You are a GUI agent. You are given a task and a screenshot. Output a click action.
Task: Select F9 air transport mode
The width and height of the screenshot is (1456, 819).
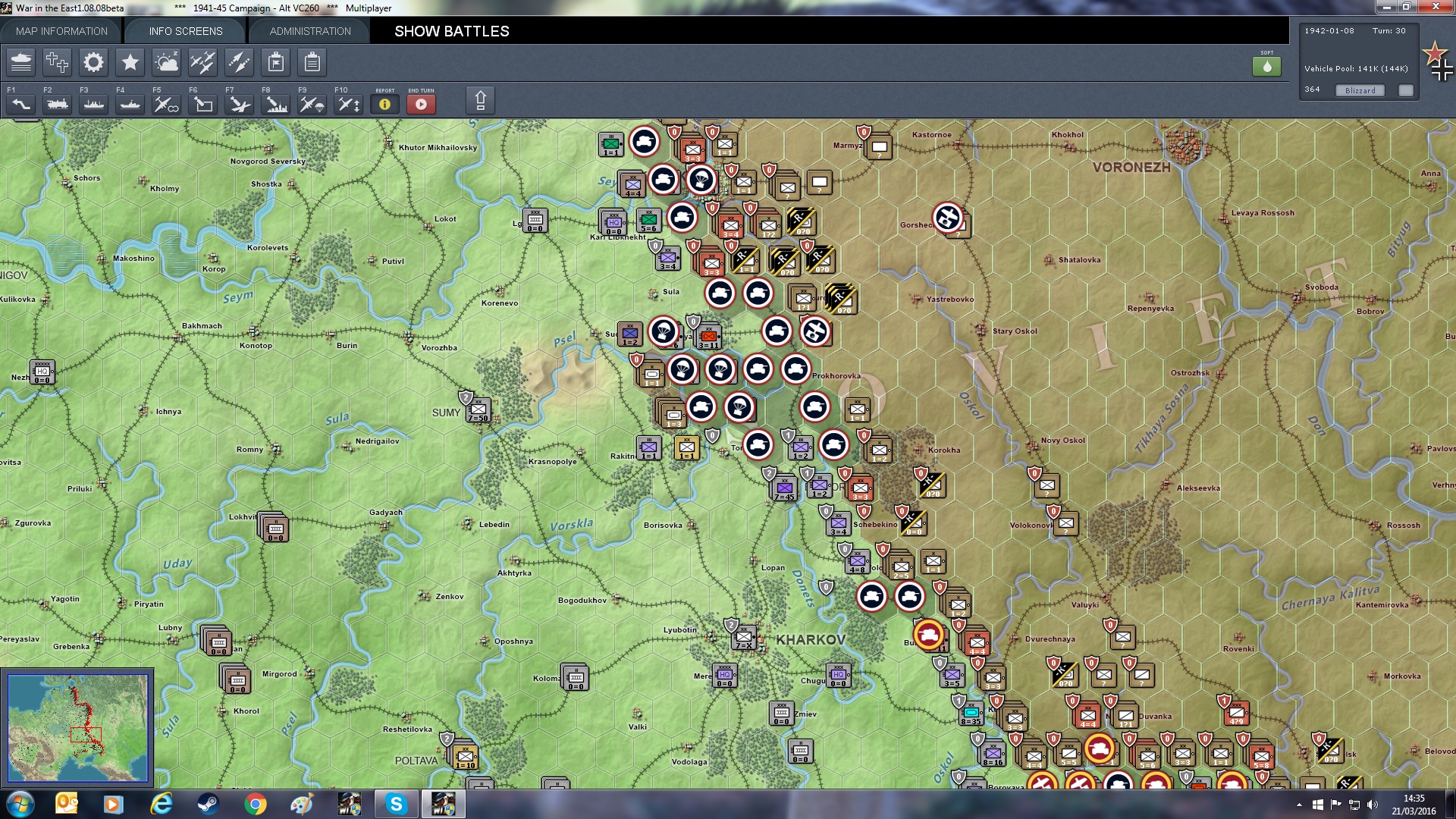pyautogui.click(x=312, y=104)
